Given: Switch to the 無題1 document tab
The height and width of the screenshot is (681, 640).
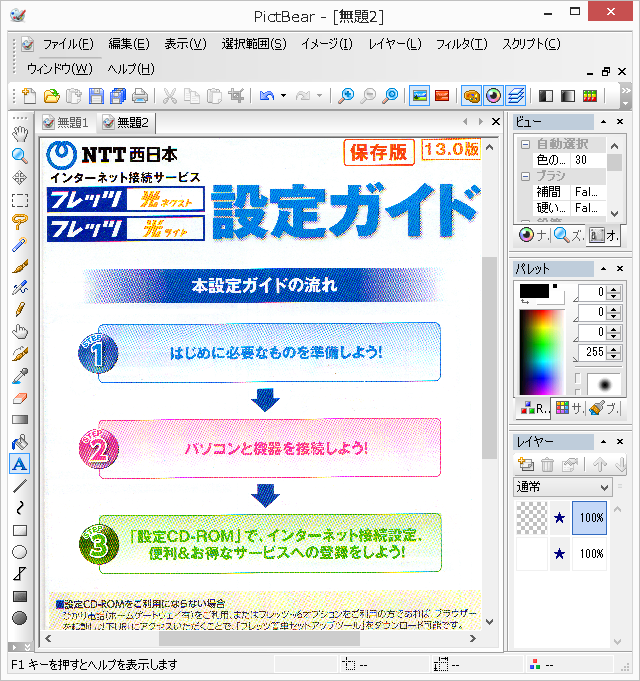Looking at the screenshot, I should click(67, 123).
